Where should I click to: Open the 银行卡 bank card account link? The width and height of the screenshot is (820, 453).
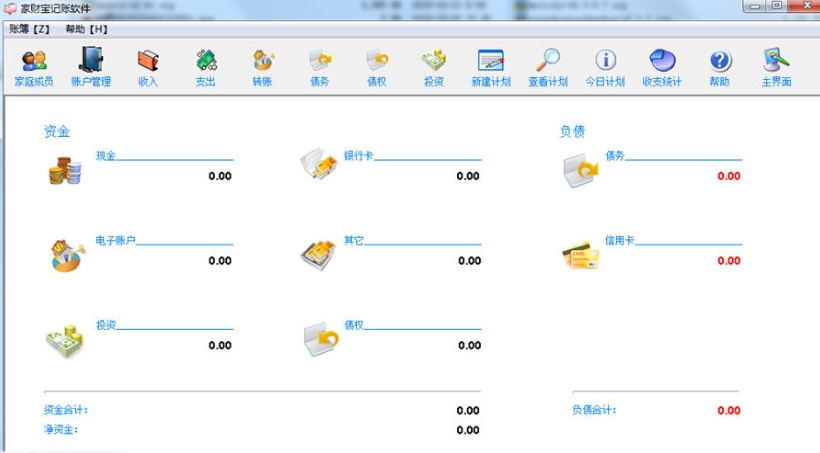pos(359,156)
